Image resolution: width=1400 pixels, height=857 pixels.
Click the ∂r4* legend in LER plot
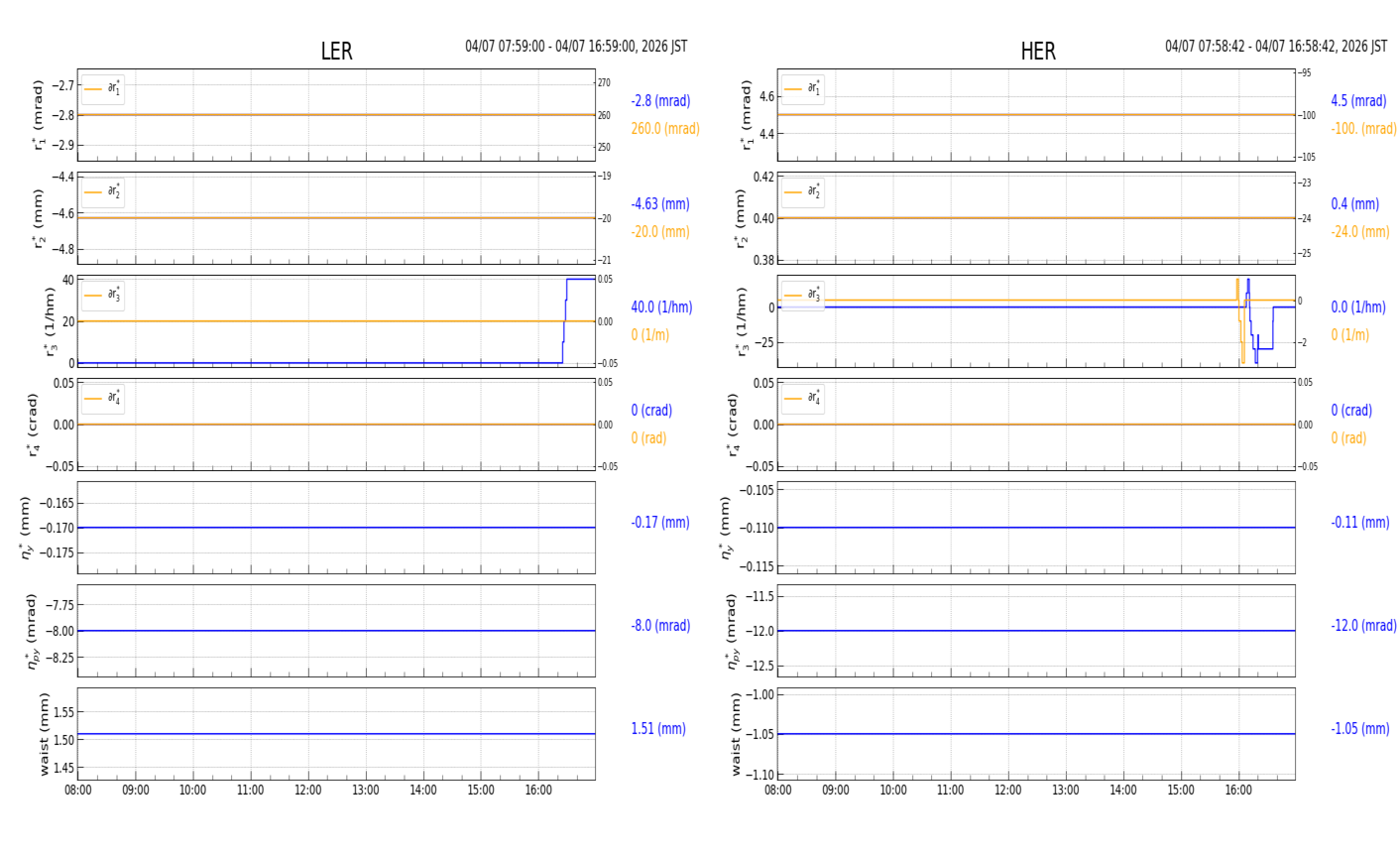pyautogui.click(x=103, y=398)
